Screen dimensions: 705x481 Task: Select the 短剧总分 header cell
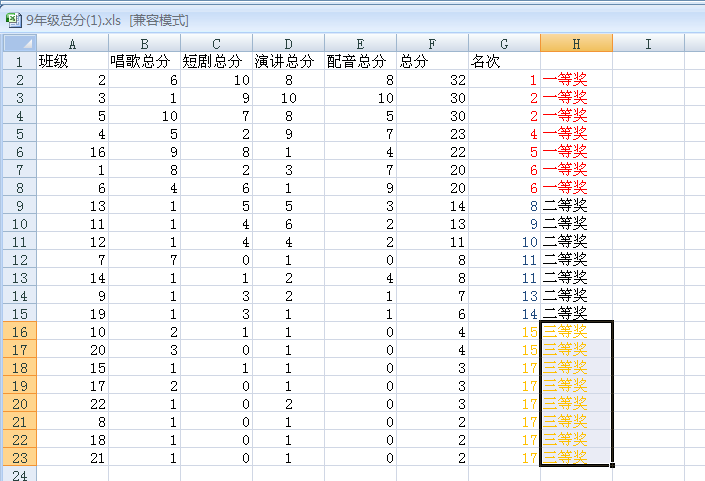[216, 61]
